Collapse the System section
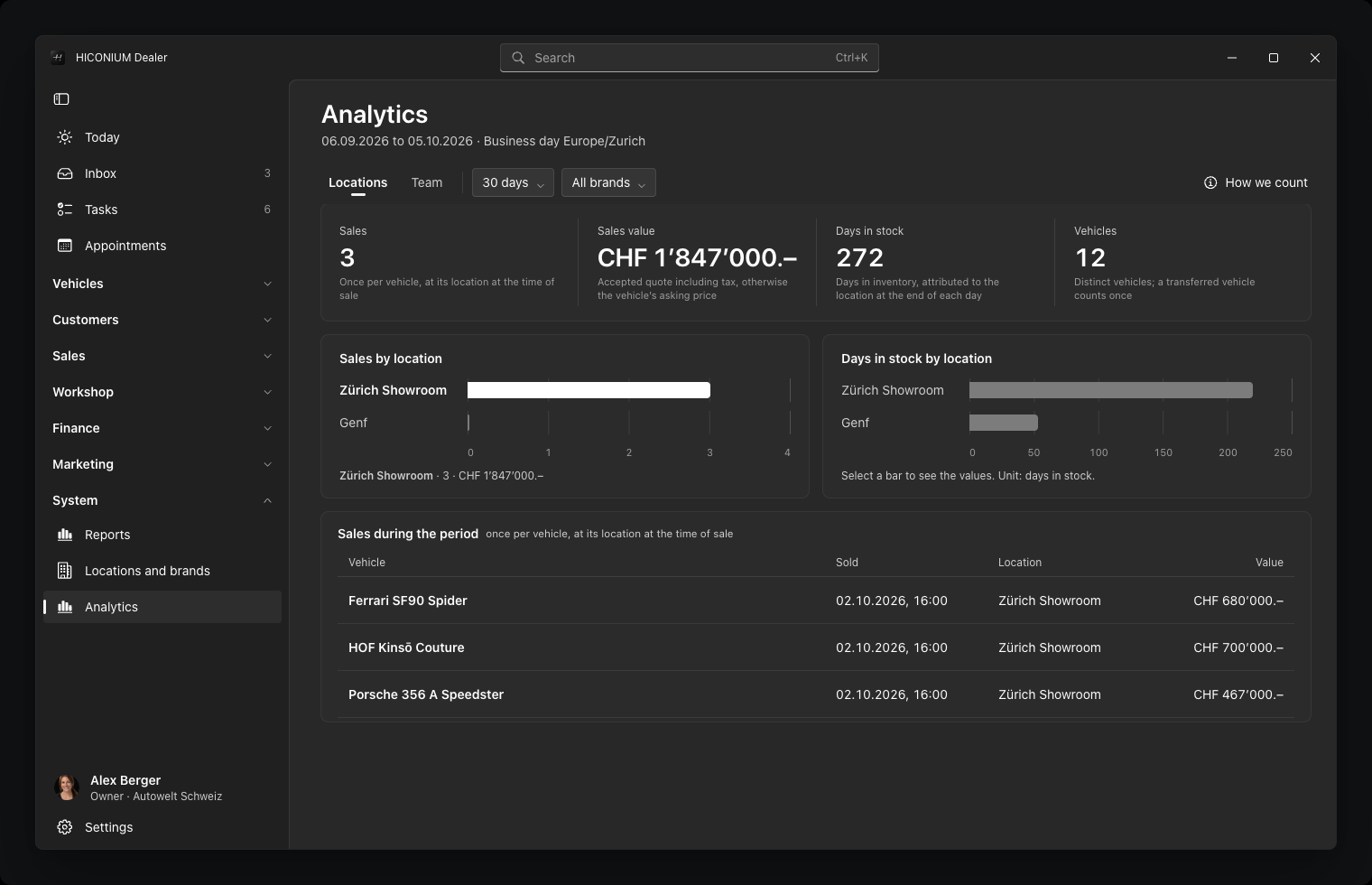Screen dimensions: 1372x885 pyautogui.click(x=162, y=500)
